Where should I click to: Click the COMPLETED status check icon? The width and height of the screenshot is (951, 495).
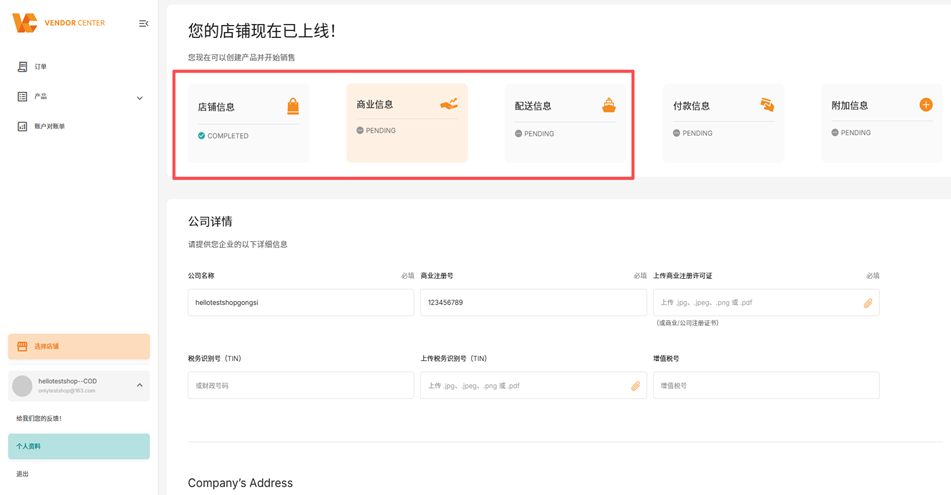(201, 136)
